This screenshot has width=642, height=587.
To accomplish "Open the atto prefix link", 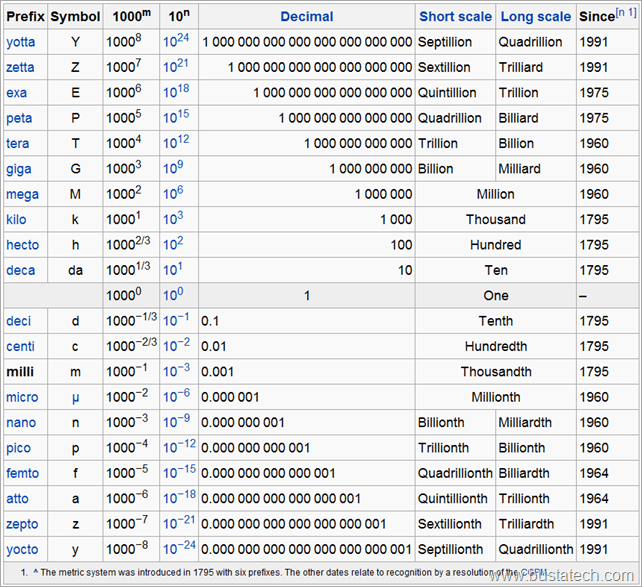I will [x=17, y=499].
